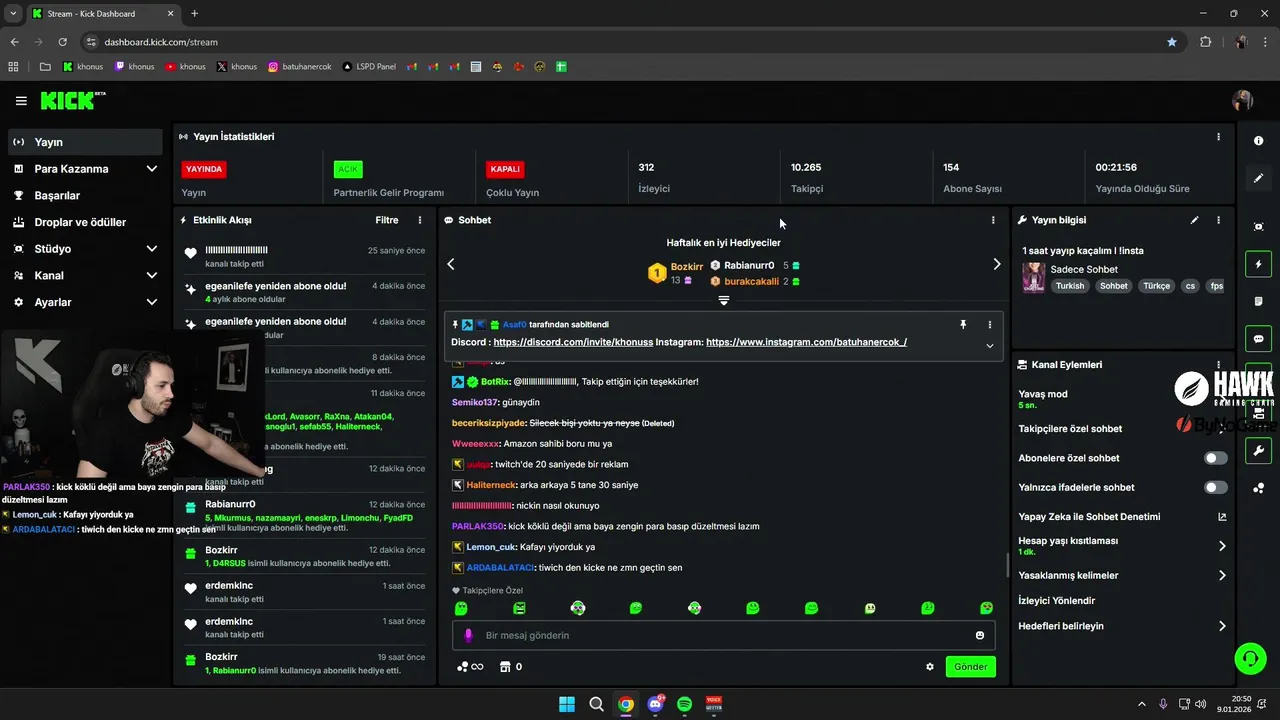The height and width of the screenshot is (720, 1280).
Task: Toggle Abonelere özel sohbet switch
Action: click(x=1215, y=458)
